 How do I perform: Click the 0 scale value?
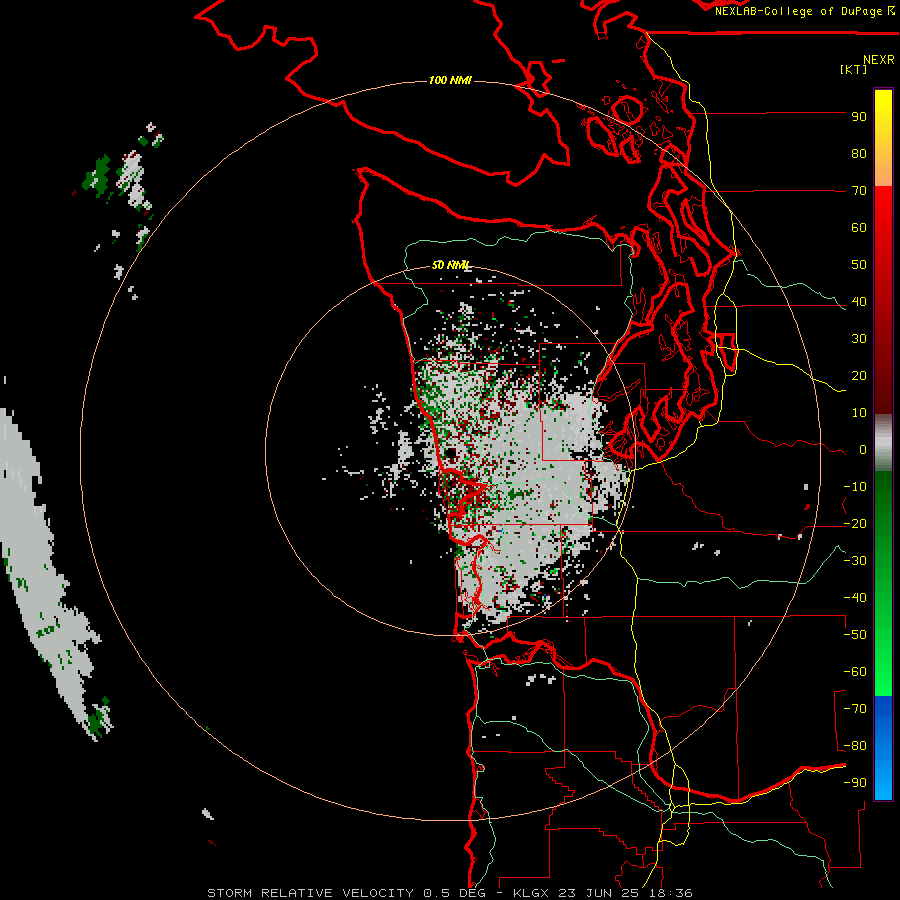[x=863, y=450]
